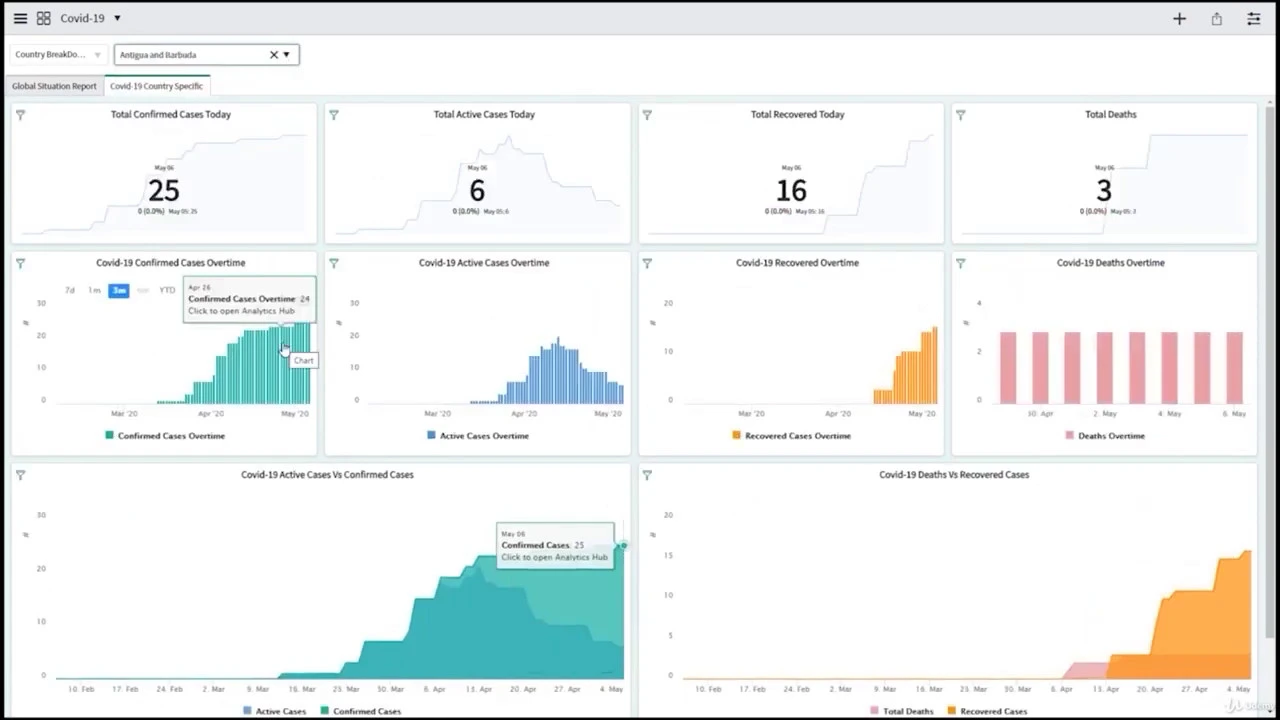Clear the Antigua and Barbuda selection
The height and width of the screenshot is (720, 1280).
coord(273,55)
